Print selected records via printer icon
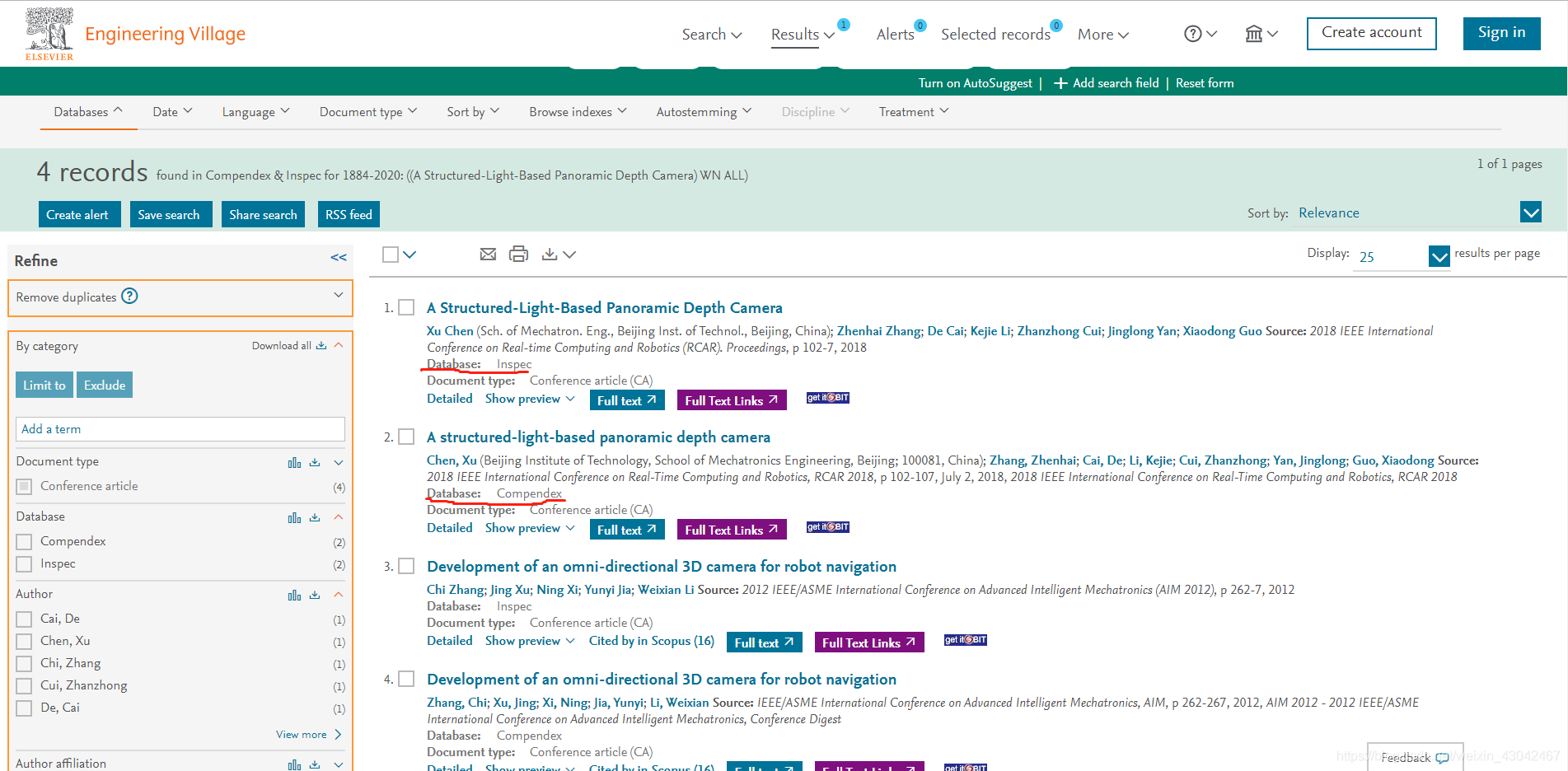The image size is (1568, 771). click(x=518, y=255)
